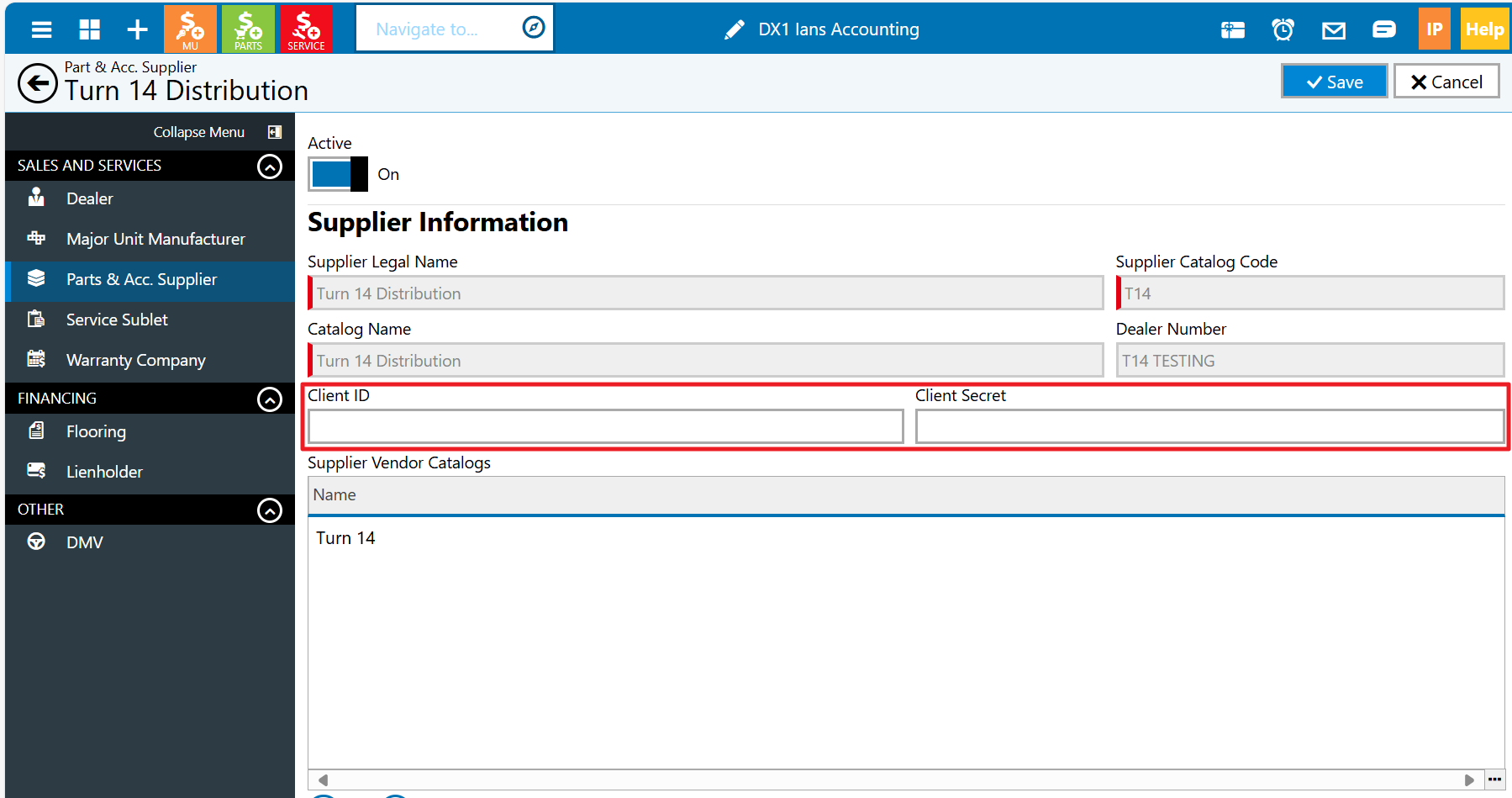Viewport: 1512px width, 798px height.
Task: Click the Parts & Acc. Supplier stack icon
Action: pos(36,278)
